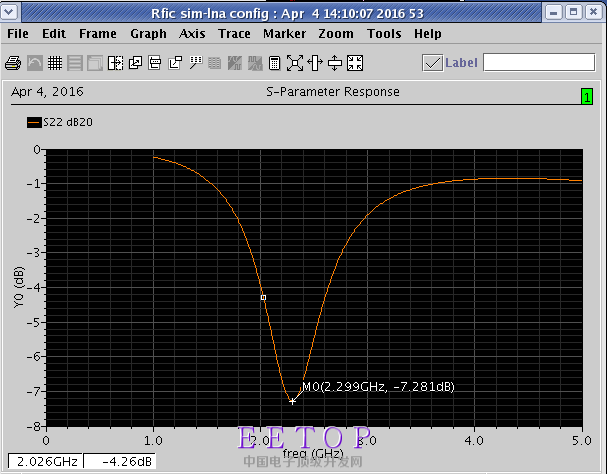Maximize the Rfic sim-lna window
This screenshot has width=607, height=474.
point(574,12)
